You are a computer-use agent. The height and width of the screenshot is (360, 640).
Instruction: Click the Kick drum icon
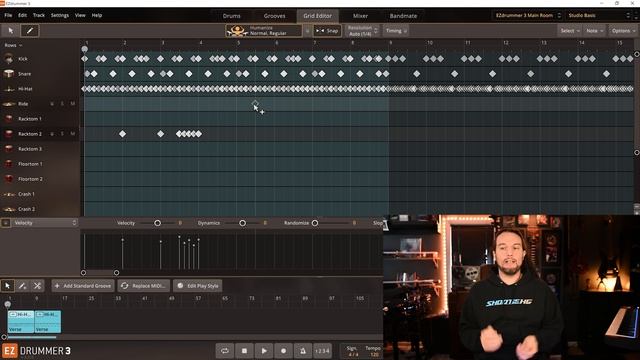coord(9,59)
